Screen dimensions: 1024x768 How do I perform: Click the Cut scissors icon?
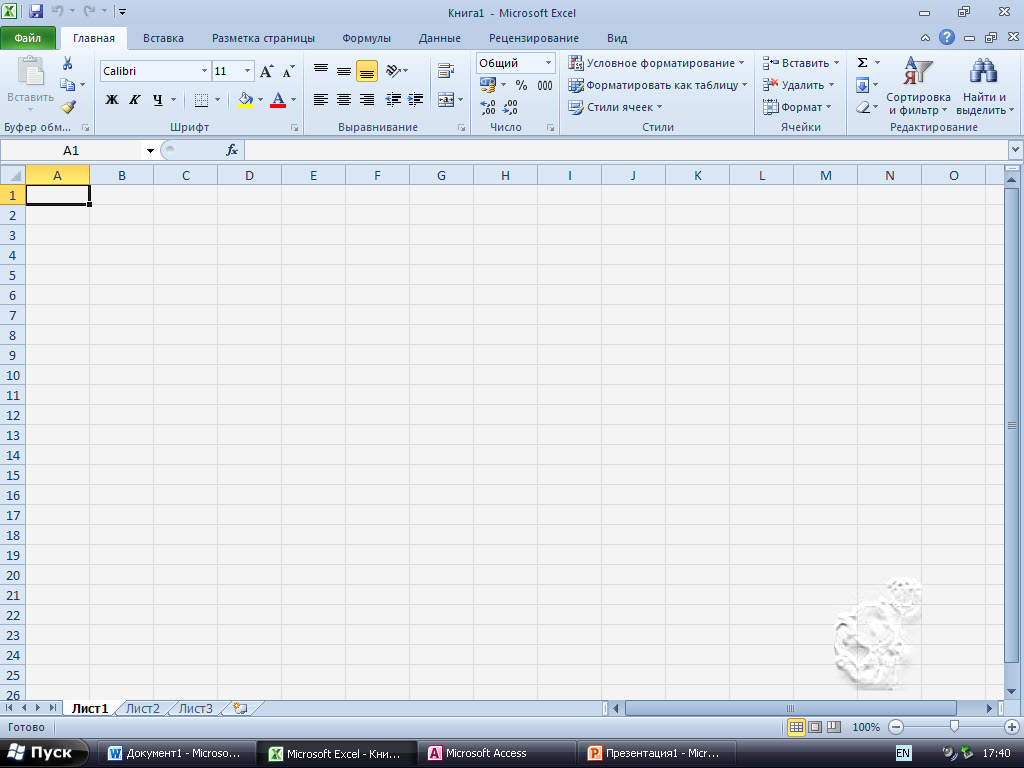point(68,63)
